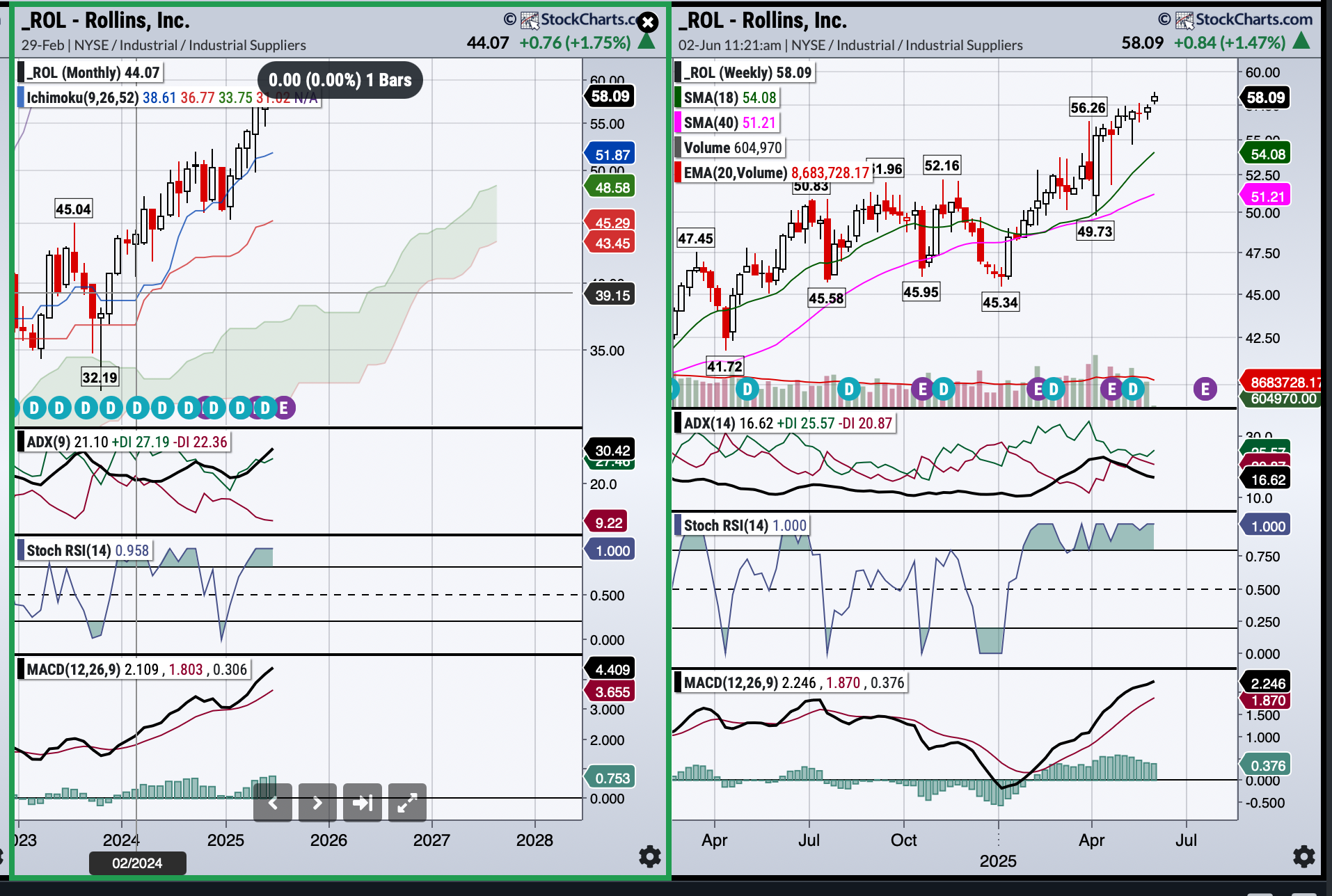Click the StockCharts logo on the weekly chart
The width and height of the screenshot is (1332, 896).
tap(1244, 19)
